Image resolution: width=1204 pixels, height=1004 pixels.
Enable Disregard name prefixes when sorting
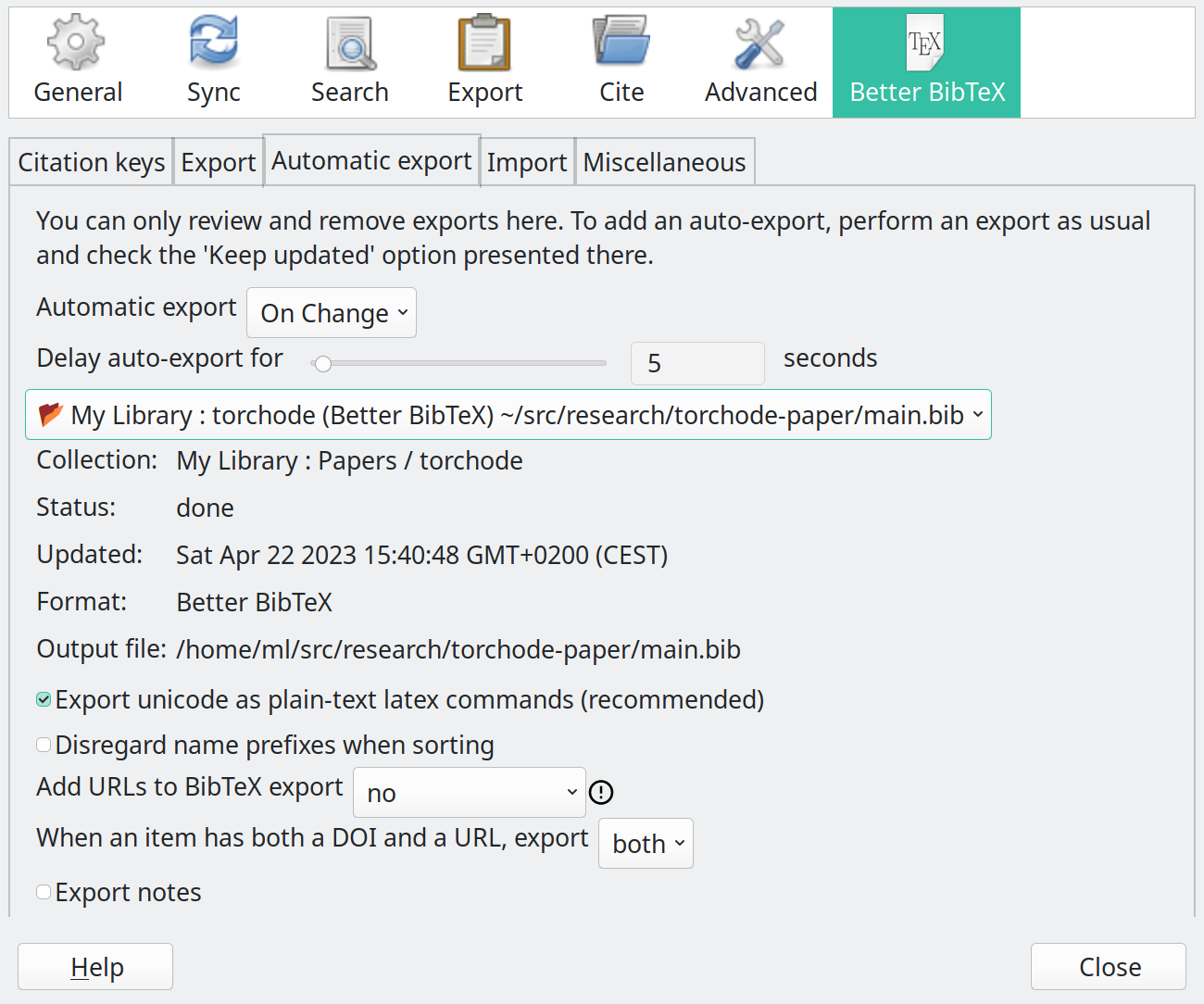point(44,745)
